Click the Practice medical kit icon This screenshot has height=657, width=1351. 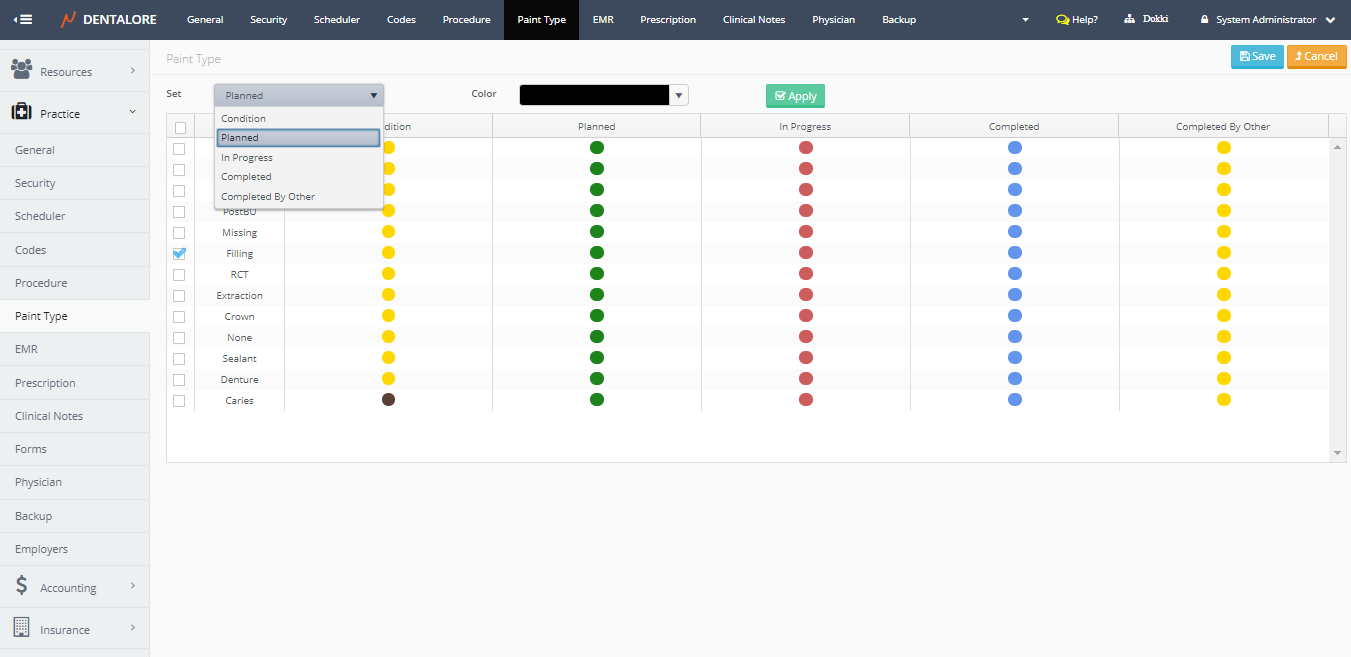coord(21,112)
